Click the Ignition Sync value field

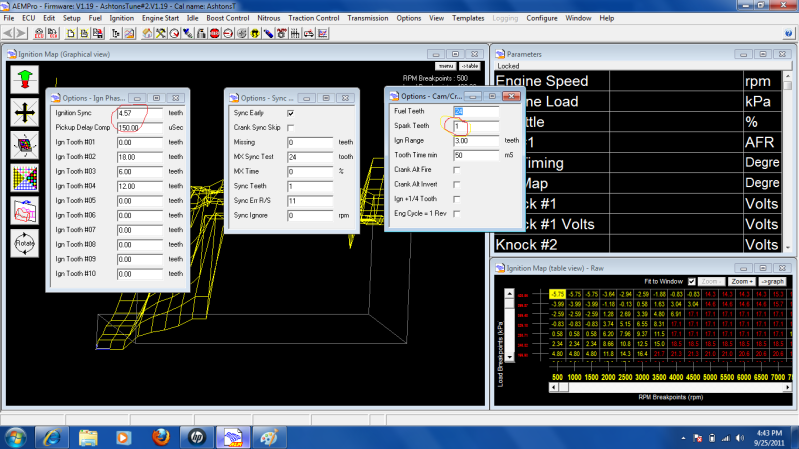point(139,113)
